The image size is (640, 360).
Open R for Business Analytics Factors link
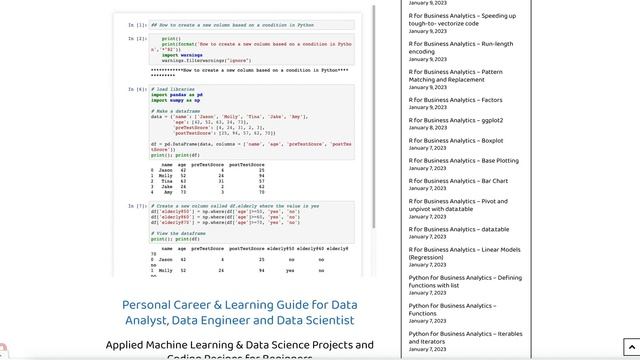click(x=456, y=100)
